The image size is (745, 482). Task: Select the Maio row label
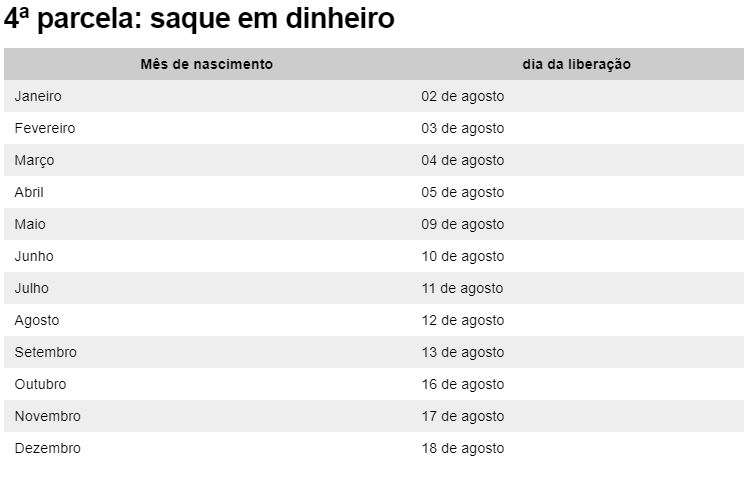[x=30, y=224]
